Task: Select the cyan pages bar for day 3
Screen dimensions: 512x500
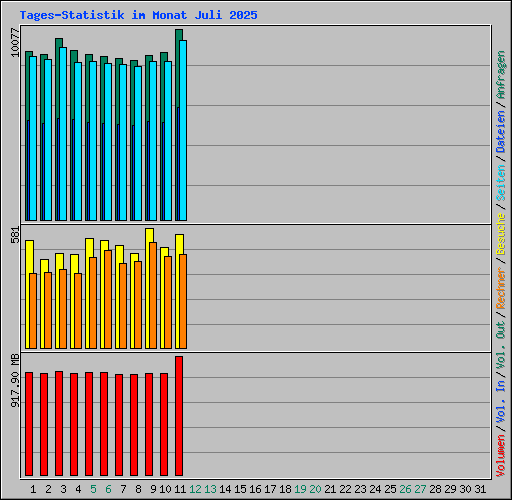Action: pyautogui.click(x=63, y=134)
